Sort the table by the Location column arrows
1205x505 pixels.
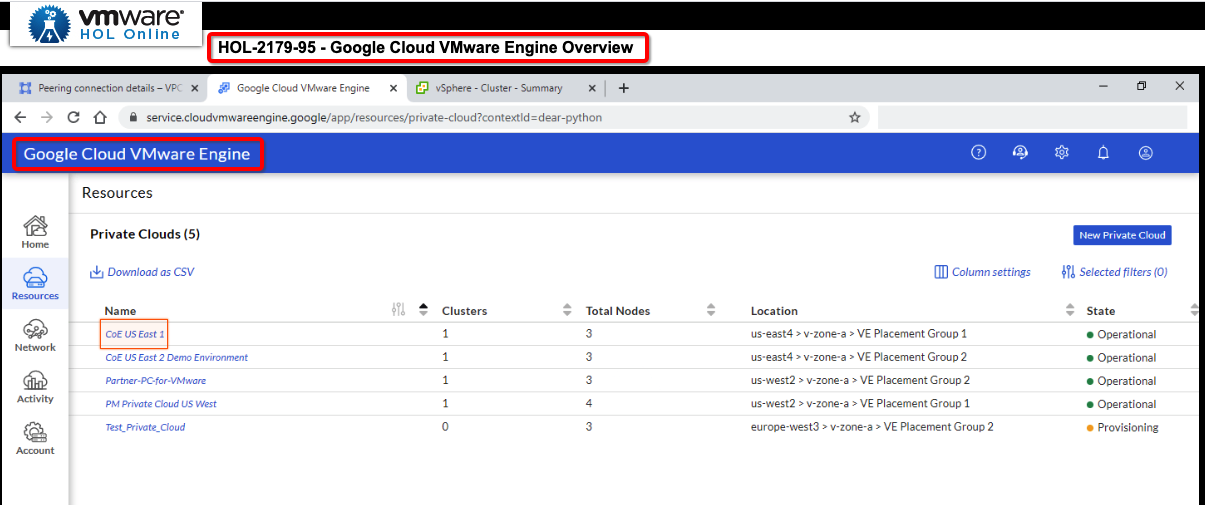pyautogui.click(x=1070, y=310)
